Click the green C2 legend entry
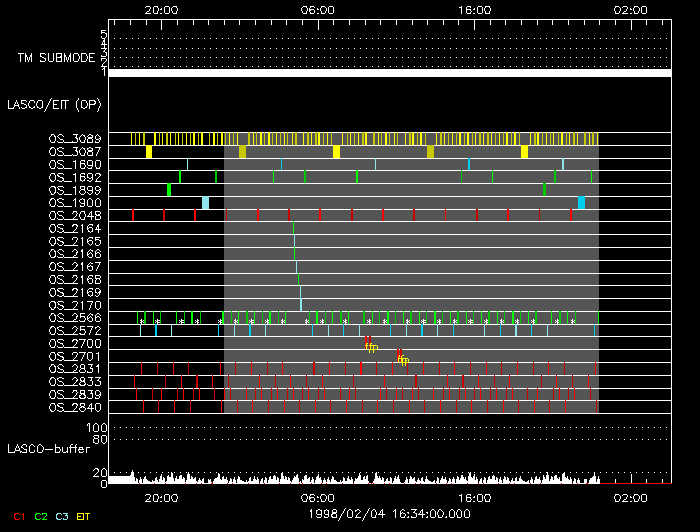Viewport: 700px width, 532px height. (40, 516)
